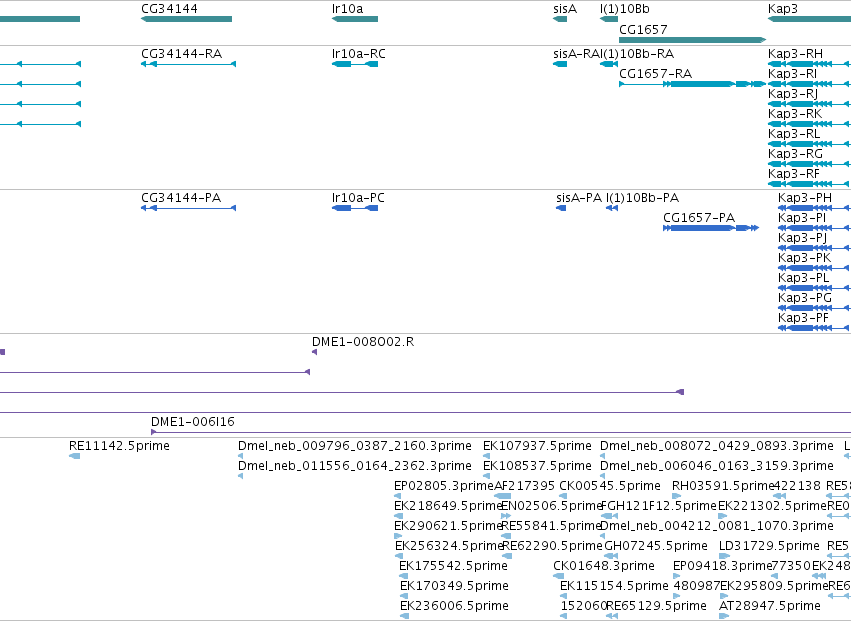Click the l(1)10Bb-PA protein label
Screen dimensions: 851x621
point(642,198)
